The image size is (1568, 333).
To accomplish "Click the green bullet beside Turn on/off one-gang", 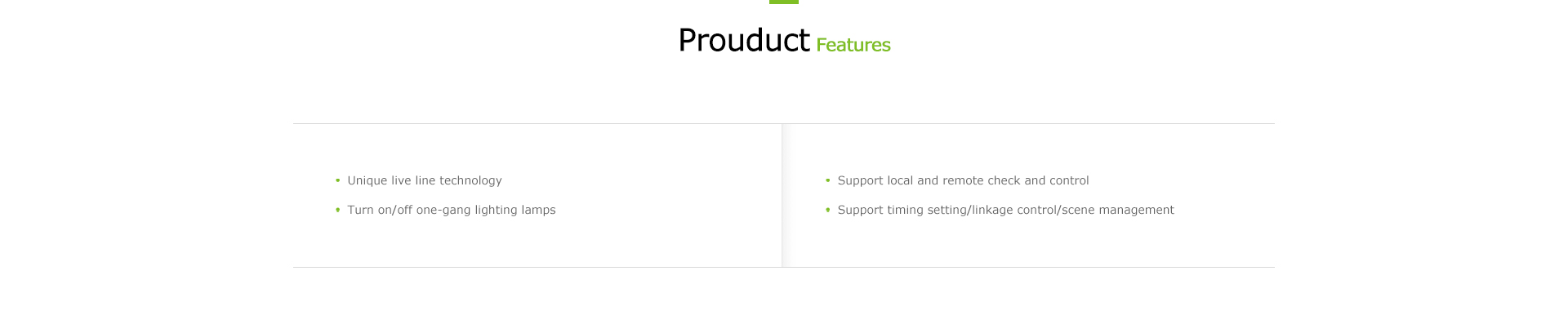I will tap(337, 210).
